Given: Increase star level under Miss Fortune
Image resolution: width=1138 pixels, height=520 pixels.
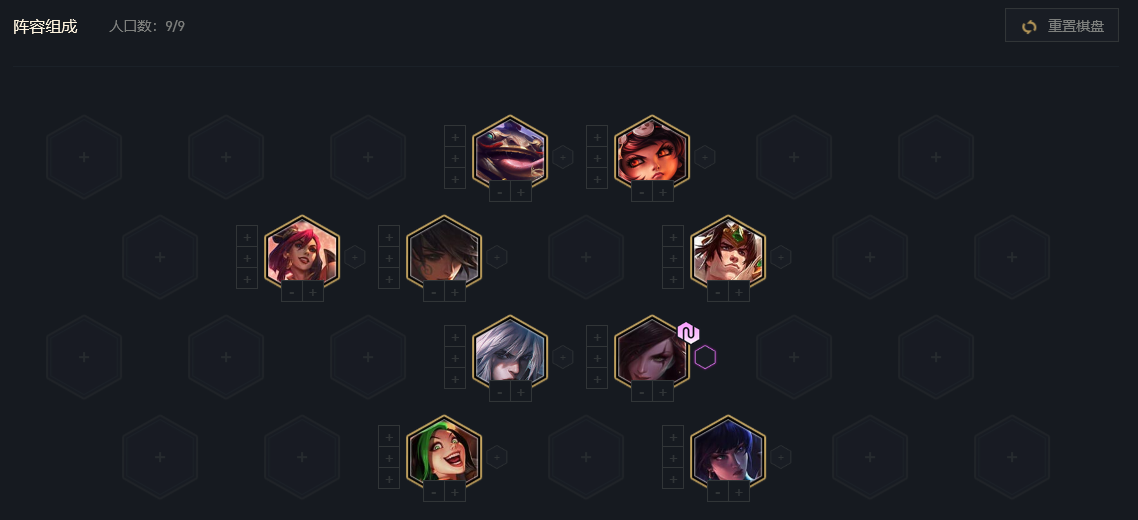Looking at the screenshot, I should (313, 293).
